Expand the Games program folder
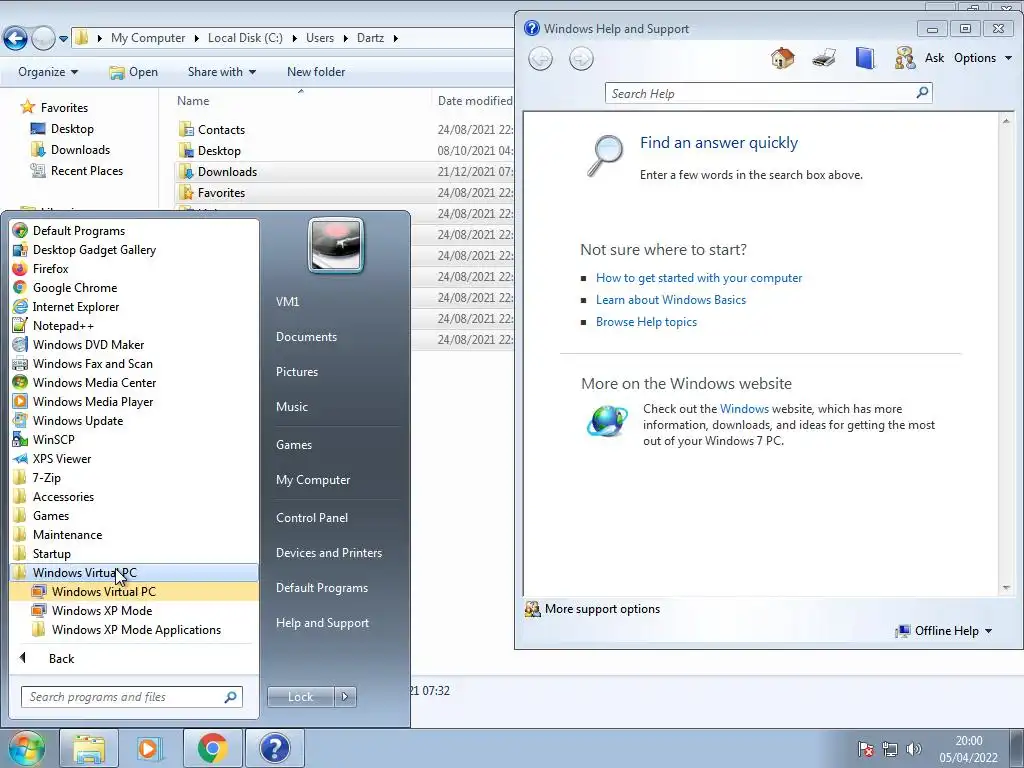The height and width of the screenshot is (768, 1024). 51,515
